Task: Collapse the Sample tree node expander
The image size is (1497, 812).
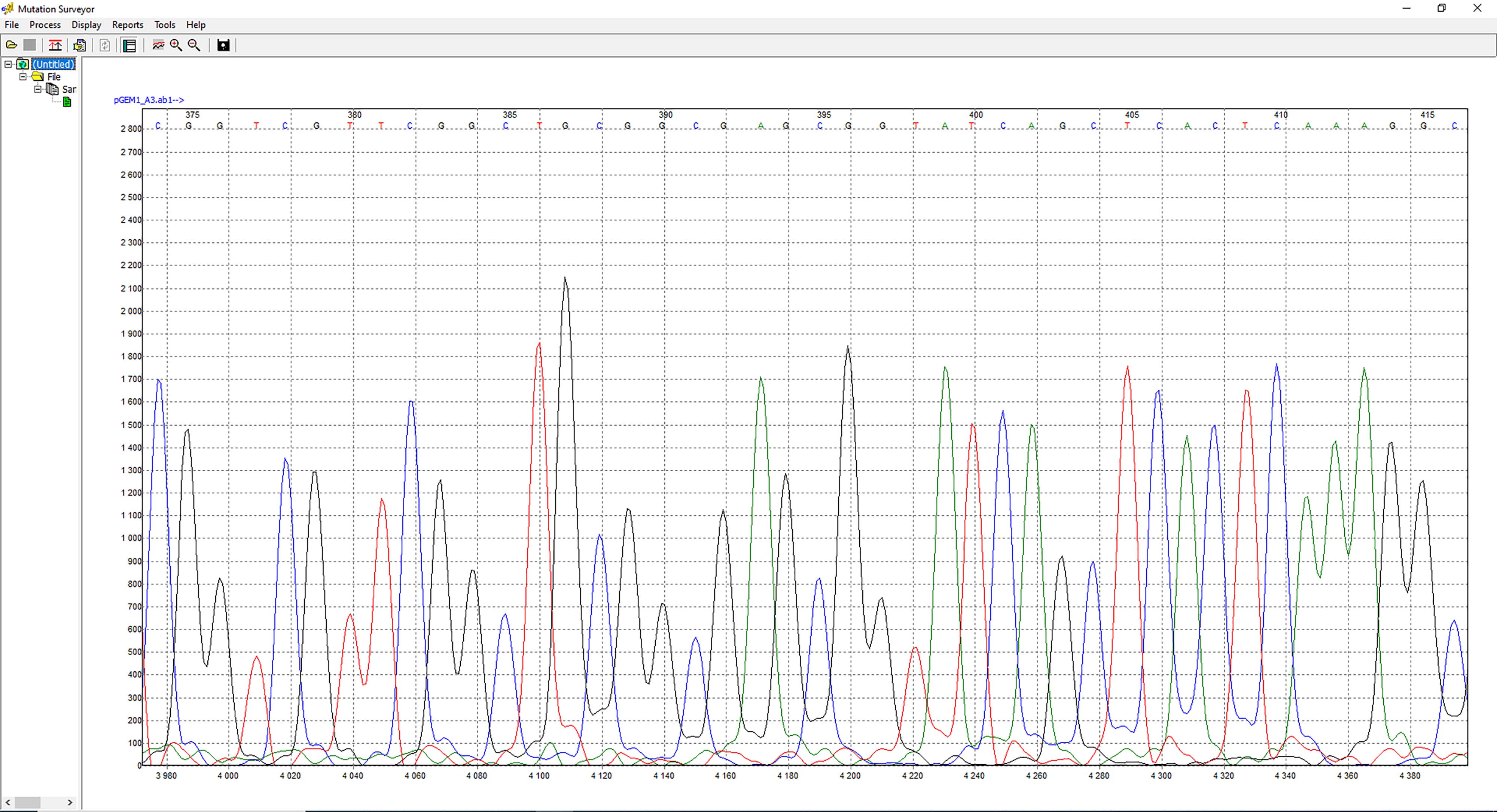Action: [x=38, y=89]
